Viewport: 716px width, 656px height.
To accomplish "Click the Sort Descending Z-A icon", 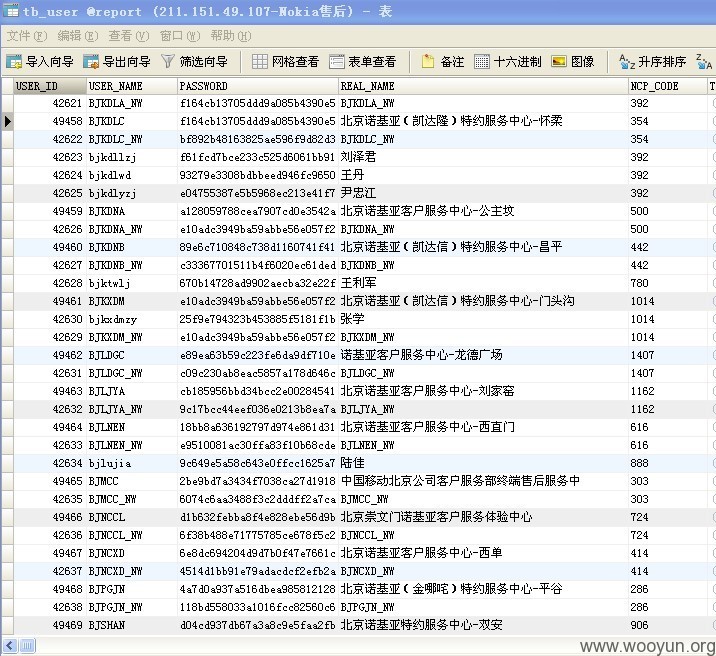I will (704, 62).
